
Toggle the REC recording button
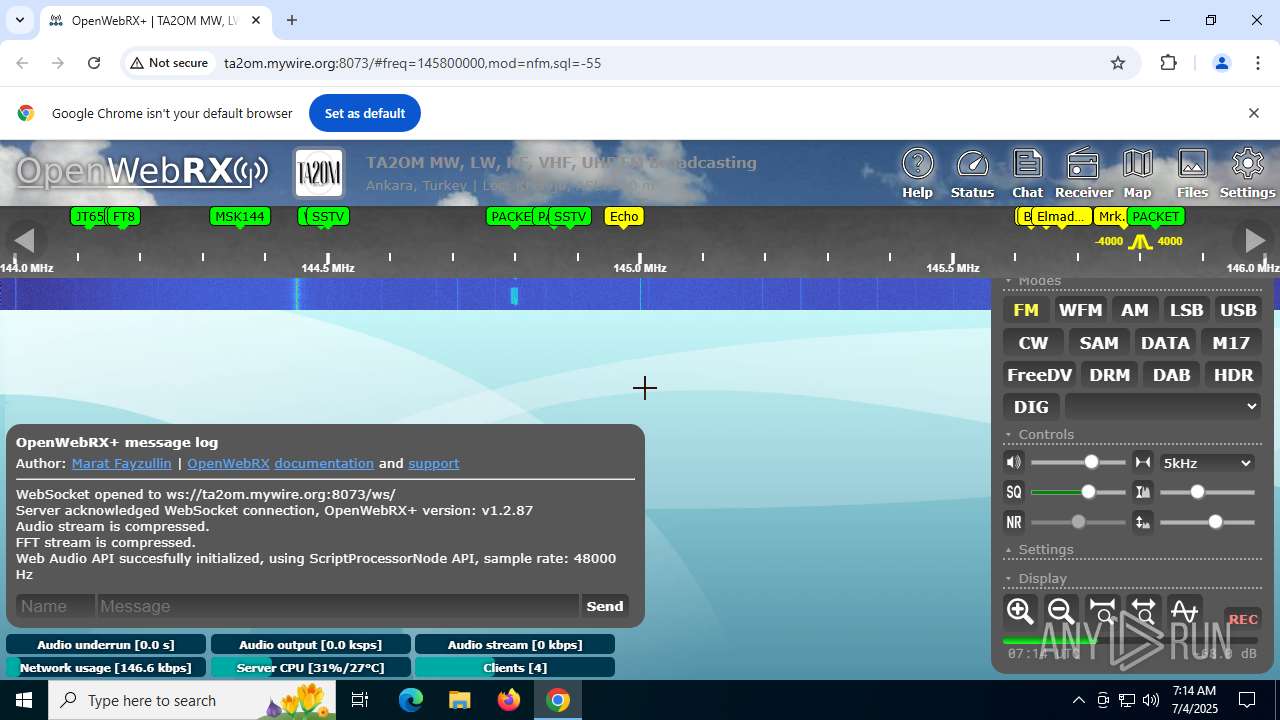(x=1243, y=619)
